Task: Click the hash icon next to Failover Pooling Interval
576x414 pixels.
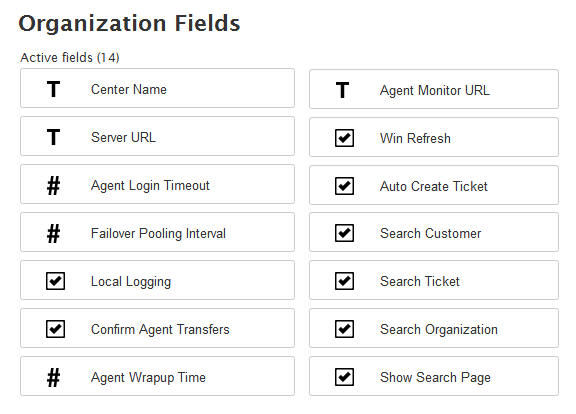Action: pos(54,234)
